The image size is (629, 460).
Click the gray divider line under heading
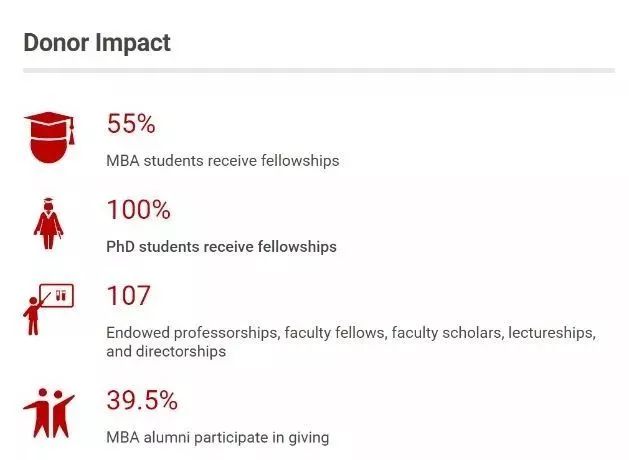click(319, 71)
